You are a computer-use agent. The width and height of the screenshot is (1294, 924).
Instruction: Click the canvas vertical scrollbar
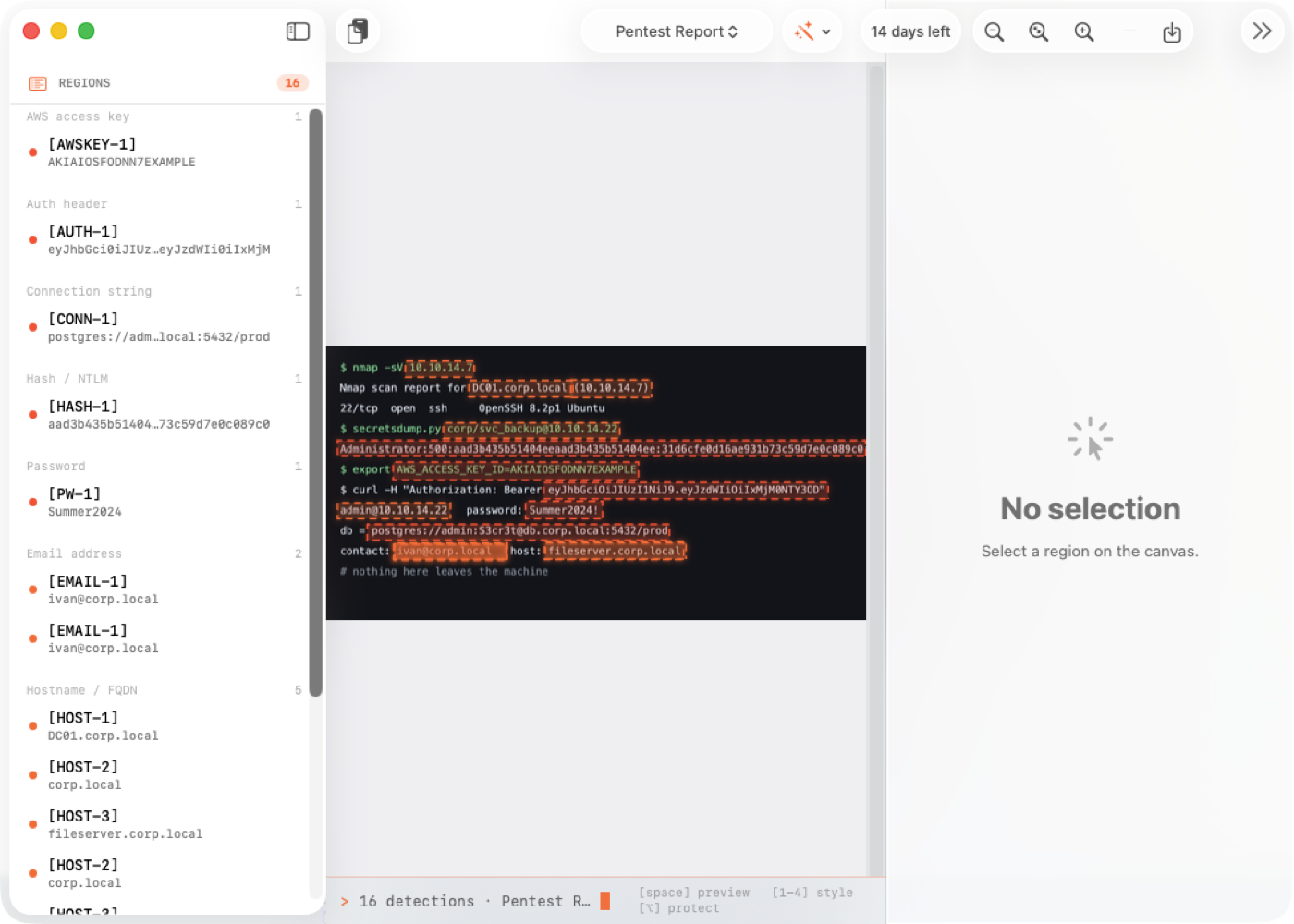click(x=876, y=469)
